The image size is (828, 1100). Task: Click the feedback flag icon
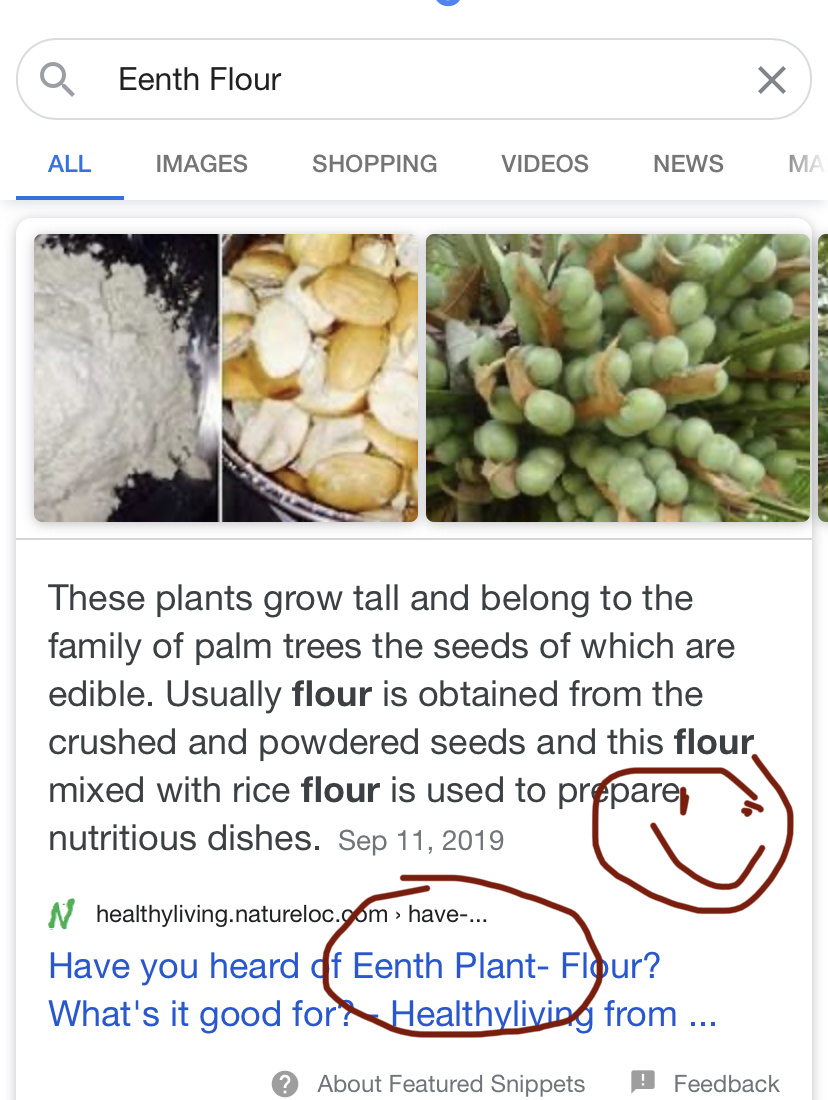(x=643, y=1082)
